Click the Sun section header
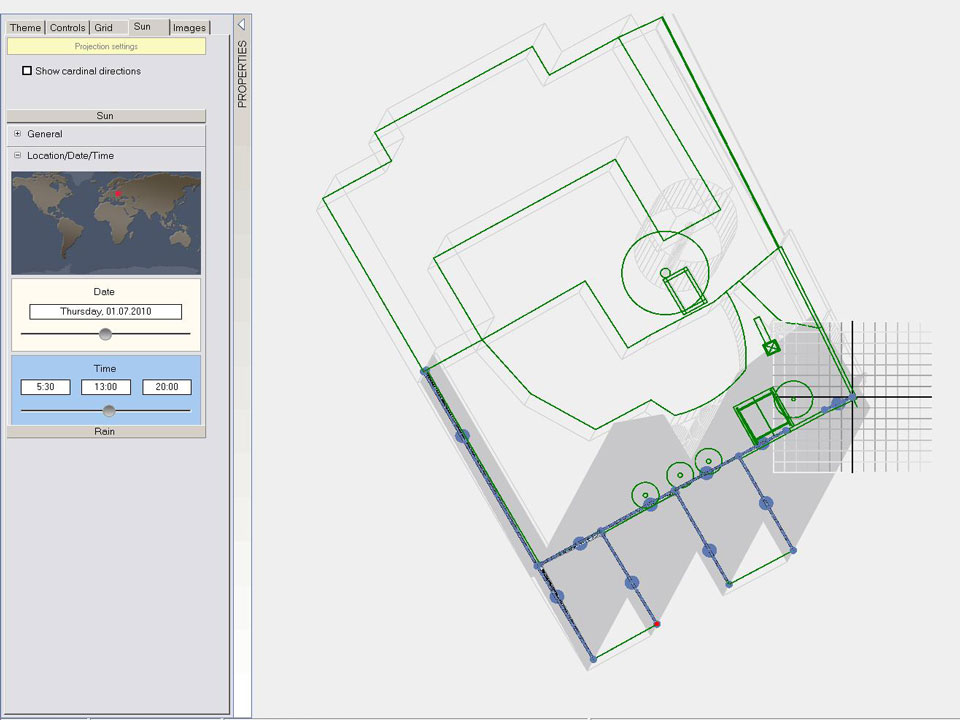Image resolution: width=960 pixels, height=720 pixels. pos(106,116)
